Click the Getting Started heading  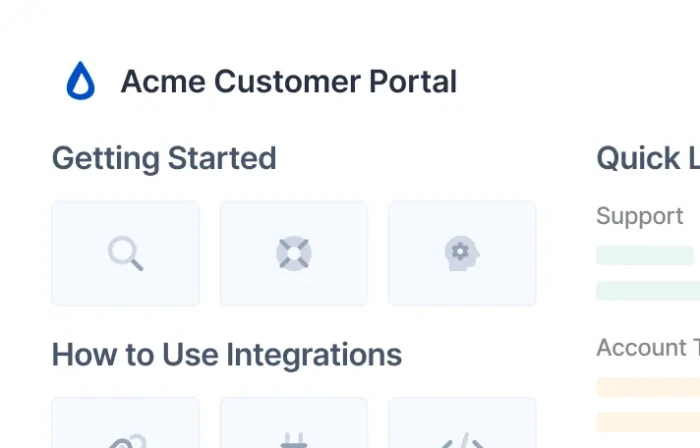tap(164, 158)
